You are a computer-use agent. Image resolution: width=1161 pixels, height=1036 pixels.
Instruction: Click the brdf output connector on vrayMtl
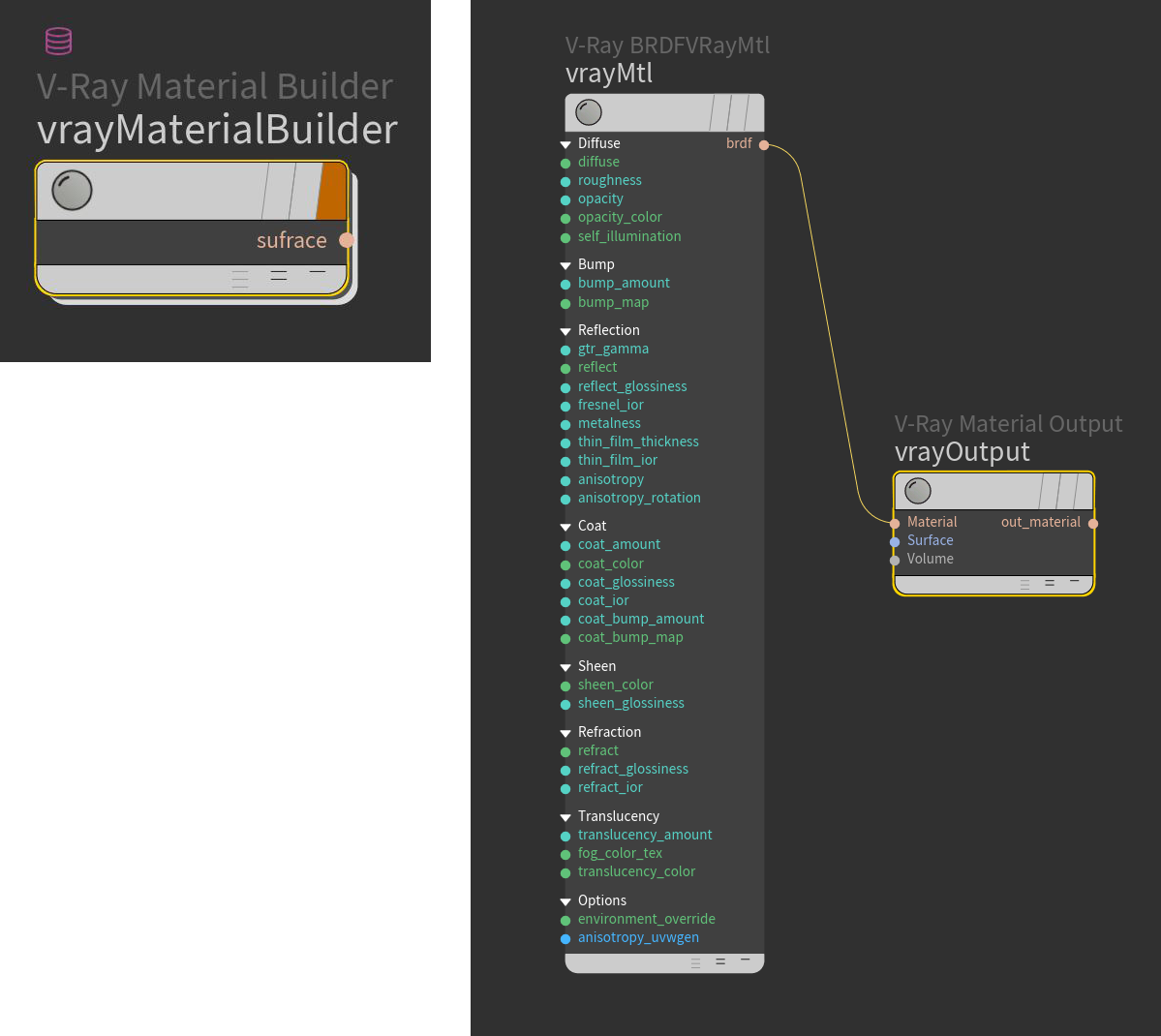pyautogui.click(x=763, y=144)
